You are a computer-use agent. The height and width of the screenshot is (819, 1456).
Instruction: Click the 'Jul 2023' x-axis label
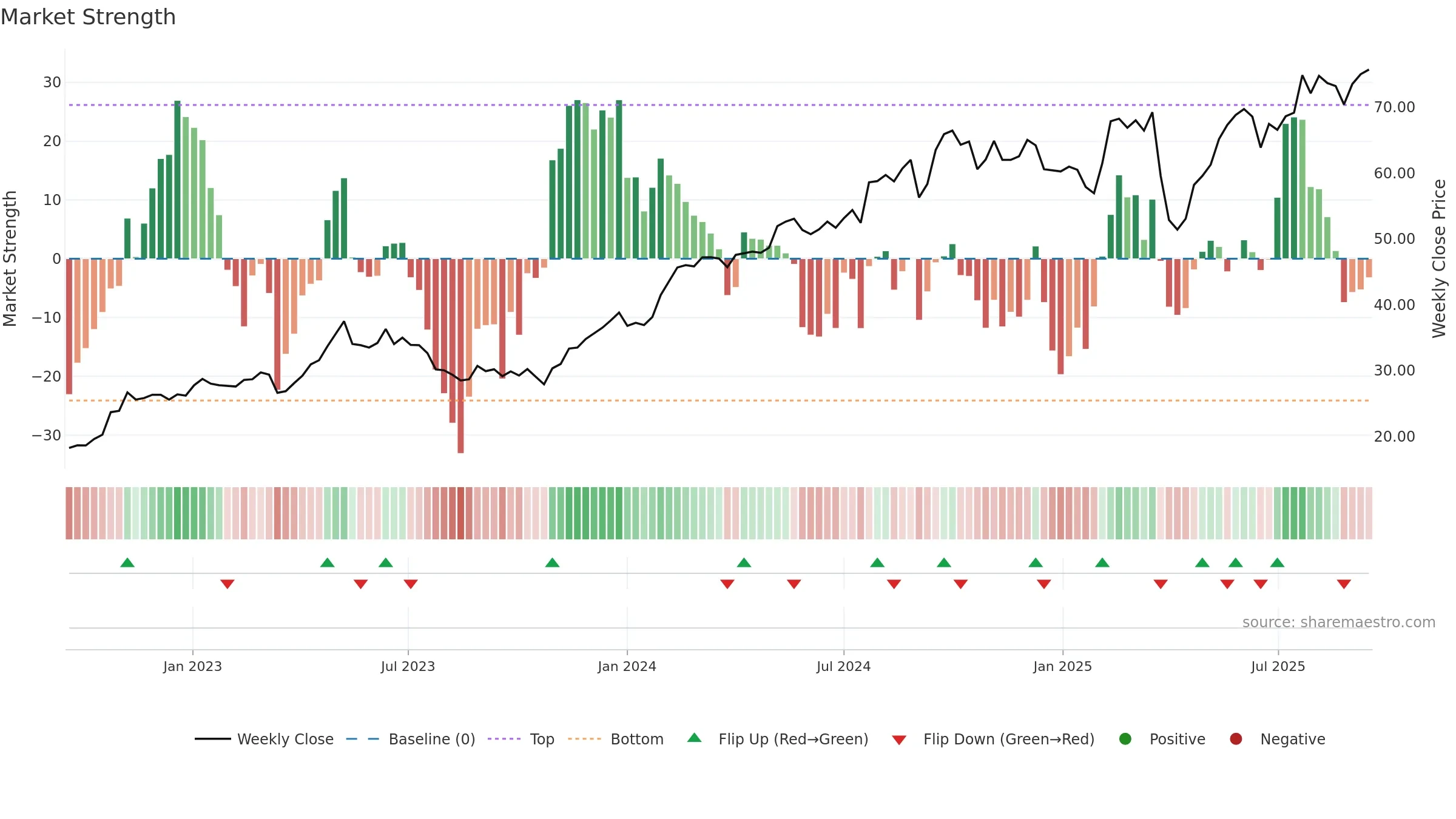point(408,666)
